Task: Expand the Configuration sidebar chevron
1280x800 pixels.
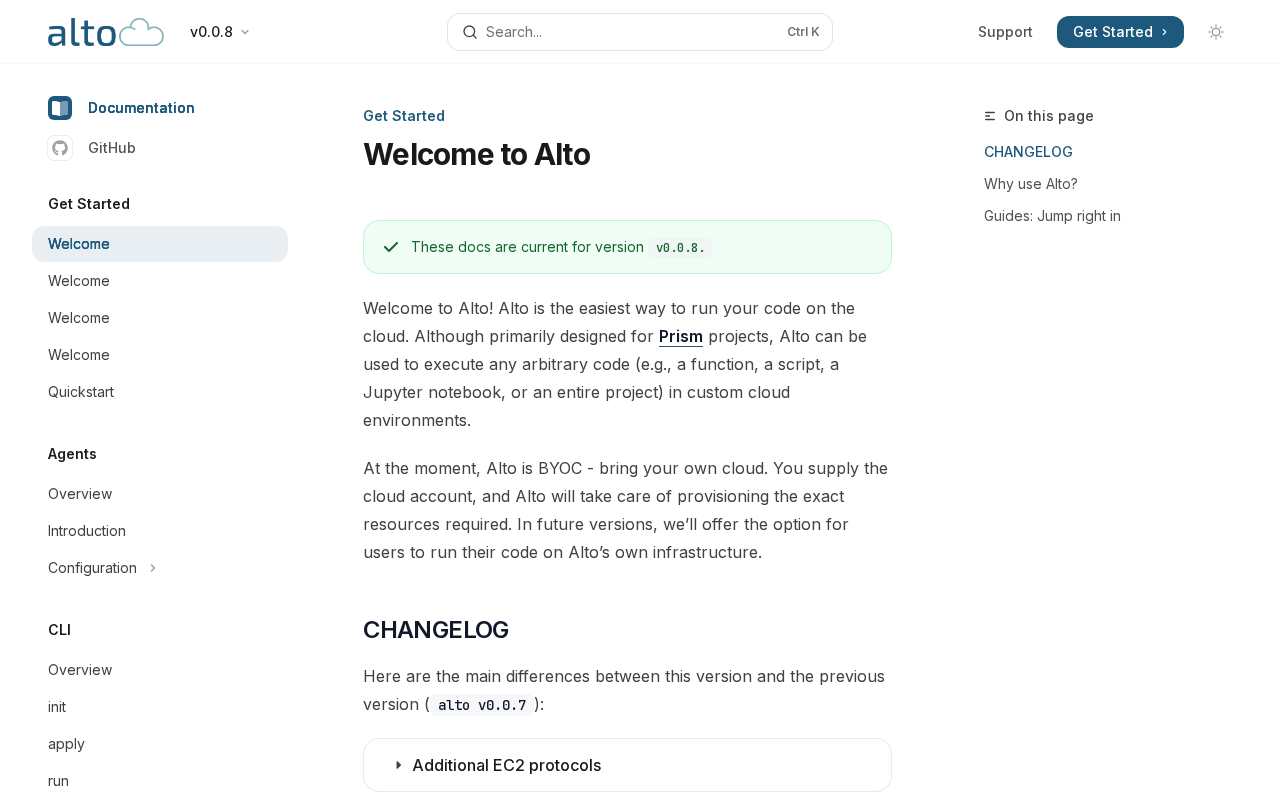Action: click(153, 568)
